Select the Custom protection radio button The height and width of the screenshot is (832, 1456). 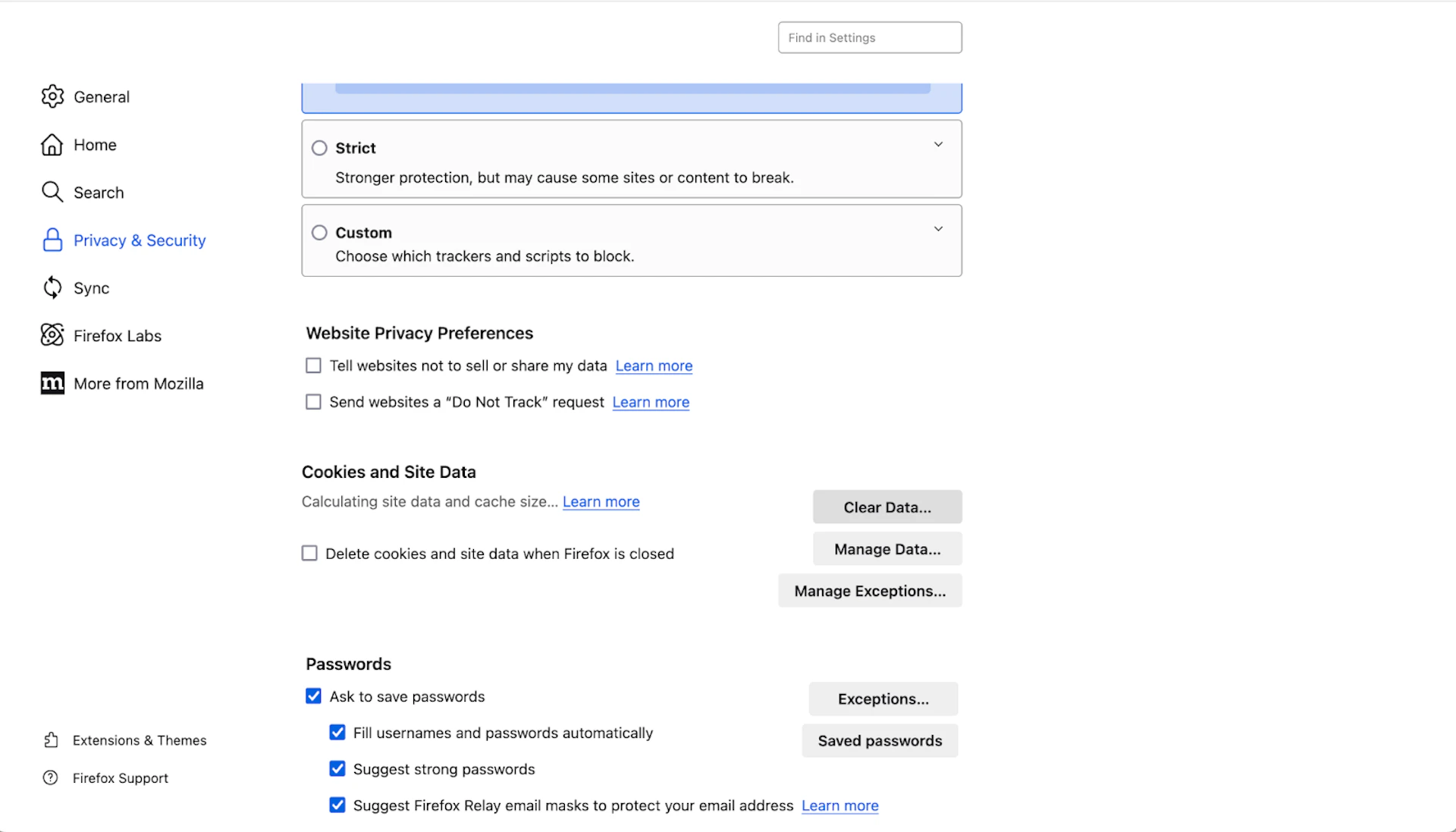(319, 232)
